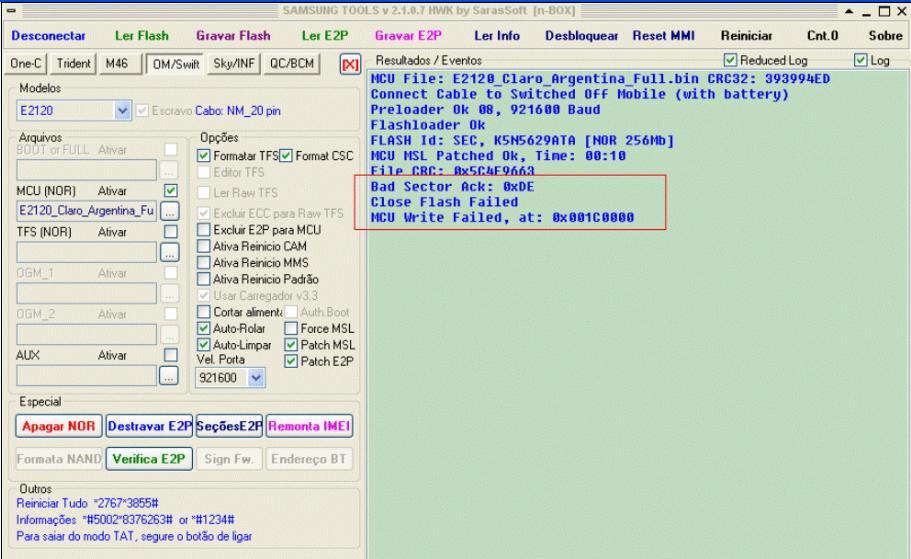Click SeçõesE2P button
Screen dimensions: 911x559
click(229, 426)
